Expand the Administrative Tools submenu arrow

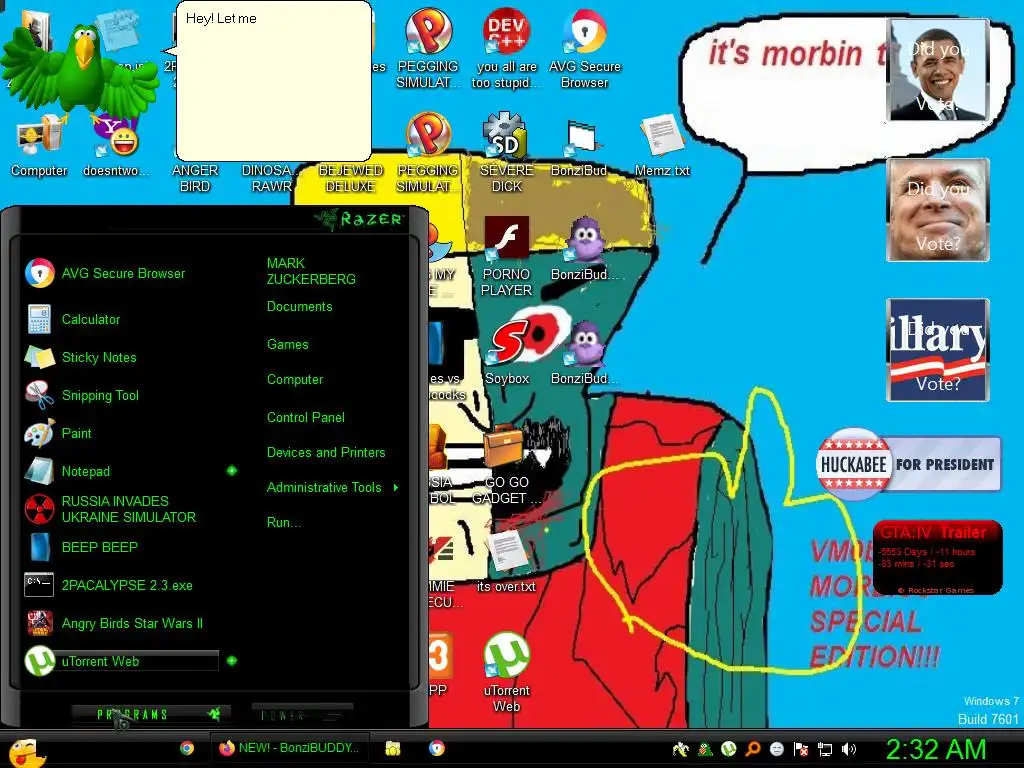point(396,487)
